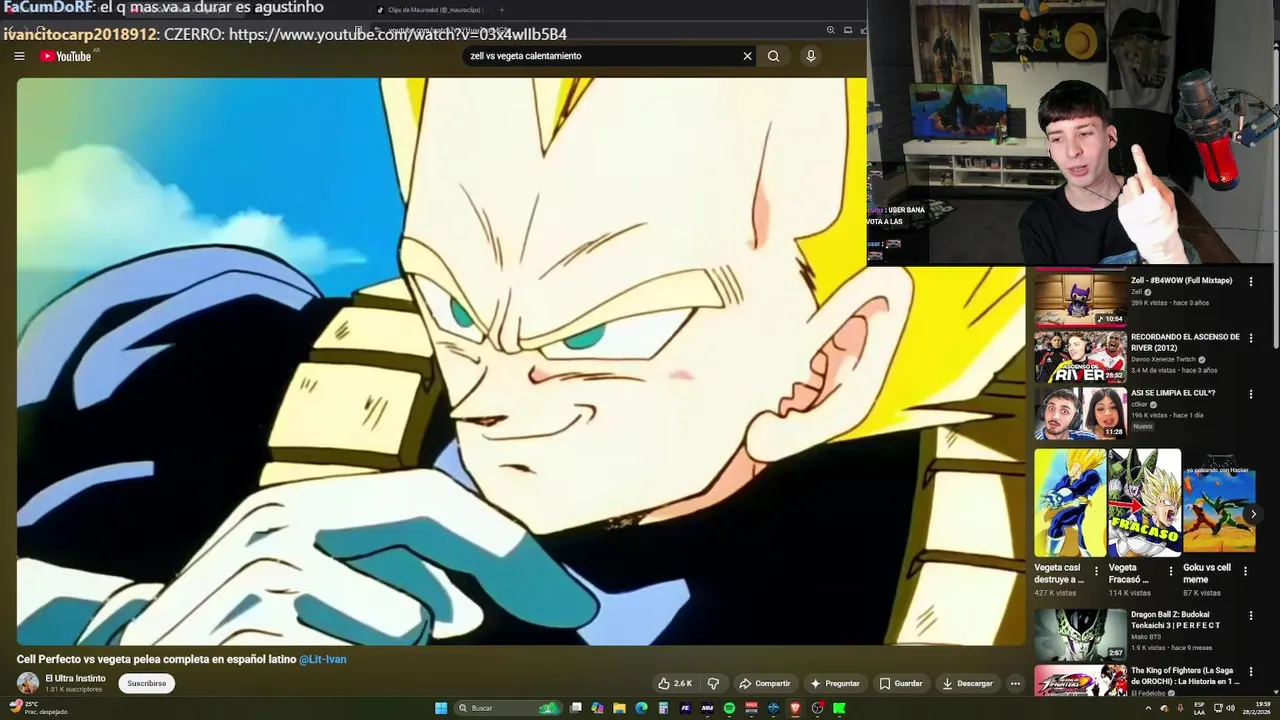The width and height of the screenshot is (1280, 720).
Task: Open options for ASI SE LIMPIA video
Action: pos(1251,394)
